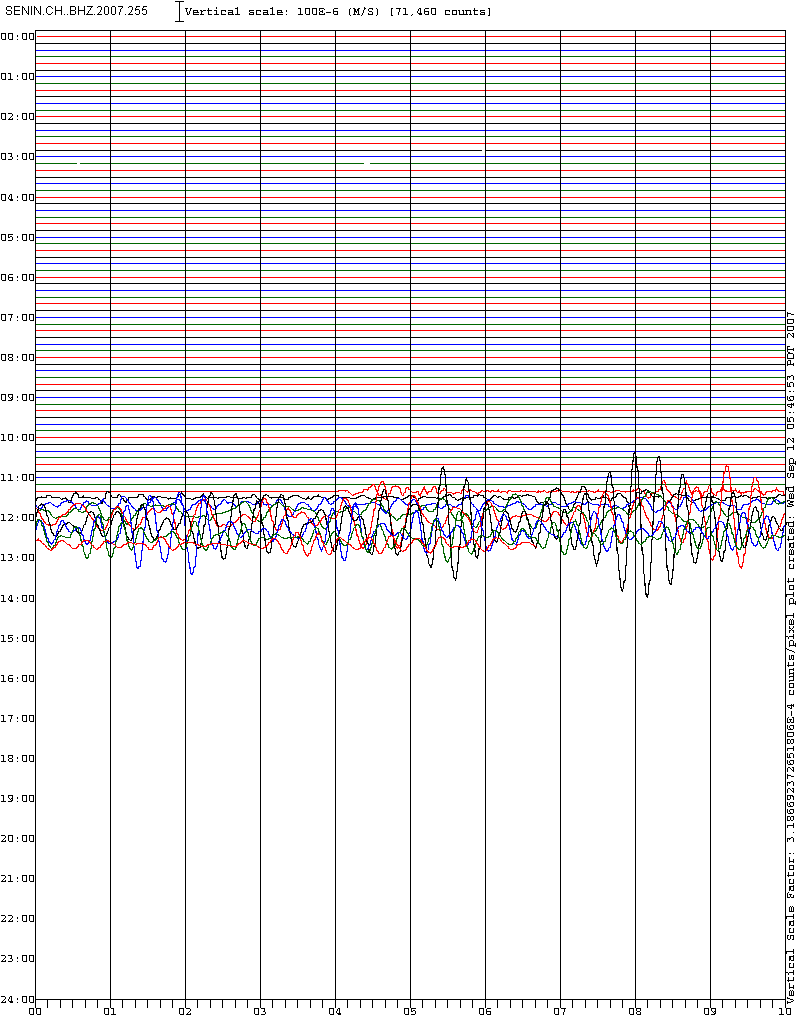Click the 01 minute label on bottom axis

[110, 1012]
